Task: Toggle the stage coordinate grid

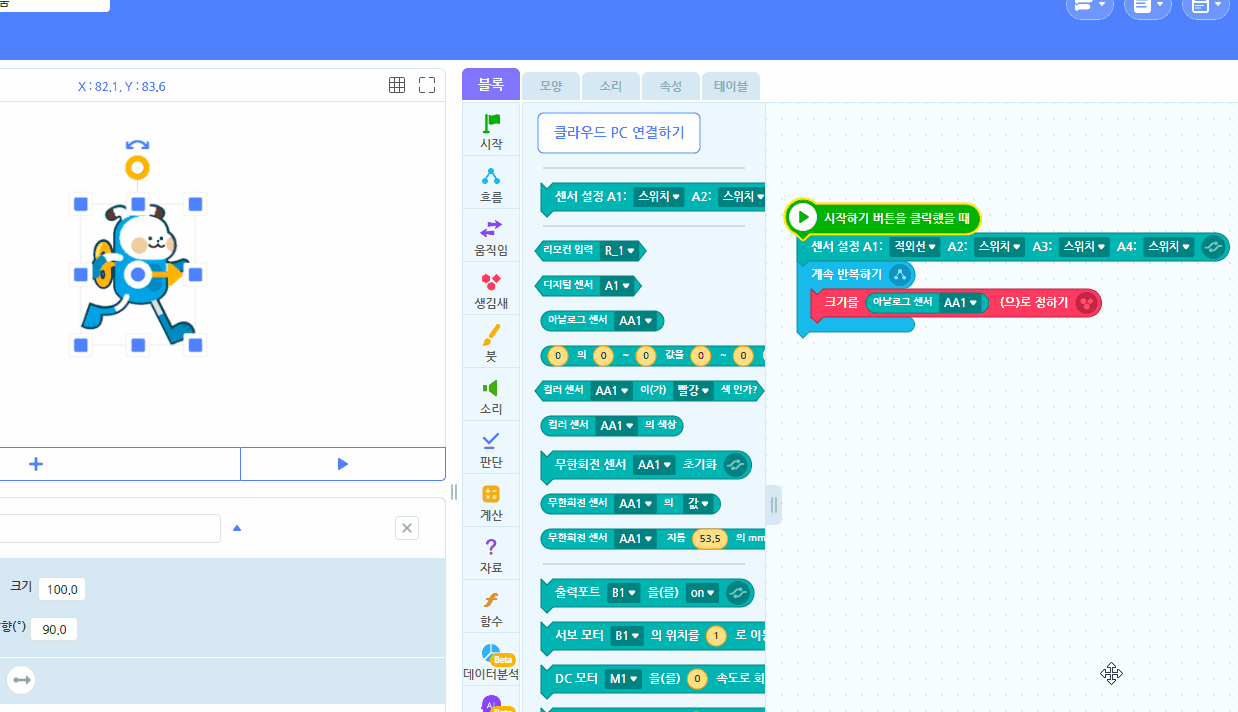Action: [x=397, y=85]
